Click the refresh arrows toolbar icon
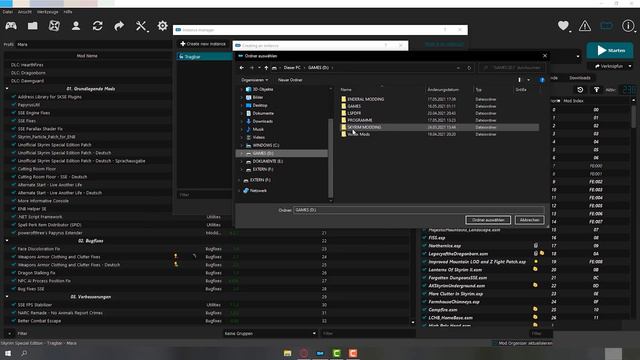This screenshot has height=360, width=640. (x=98, y=26)
